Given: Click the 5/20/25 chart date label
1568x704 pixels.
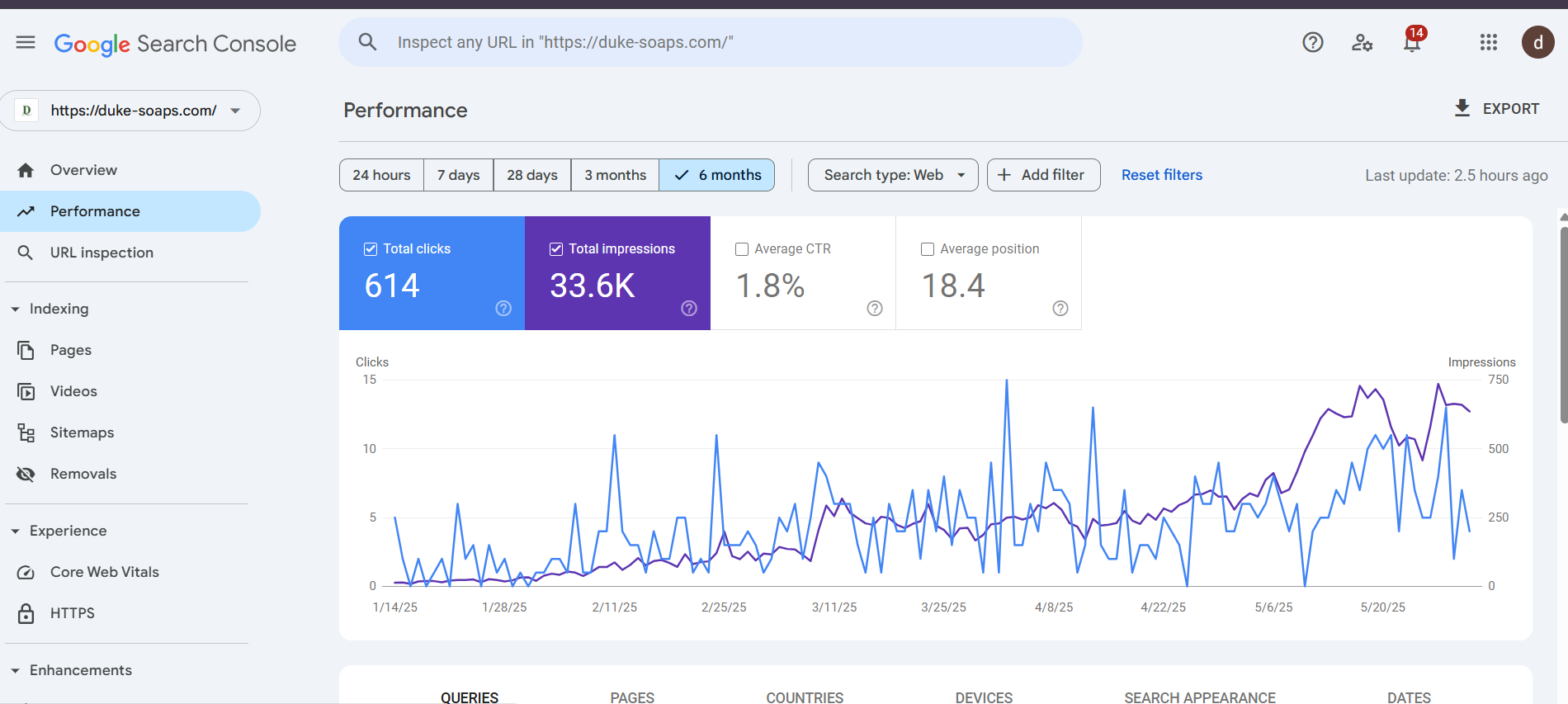Looking at the screenshot, I should click(x=1383, y=607).
